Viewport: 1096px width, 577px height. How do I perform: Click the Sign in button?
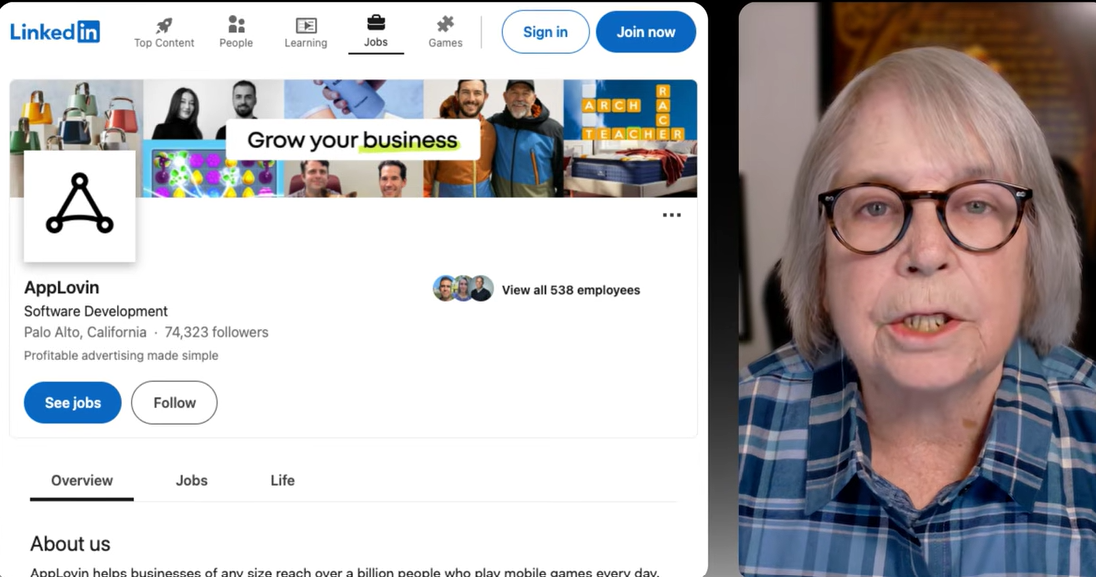click(x=545, y=31)
